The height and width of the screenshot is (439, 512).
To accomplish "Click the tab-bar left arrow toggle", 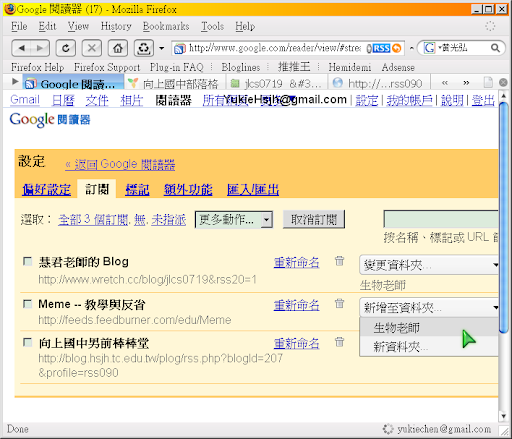I will click(15, 81).
